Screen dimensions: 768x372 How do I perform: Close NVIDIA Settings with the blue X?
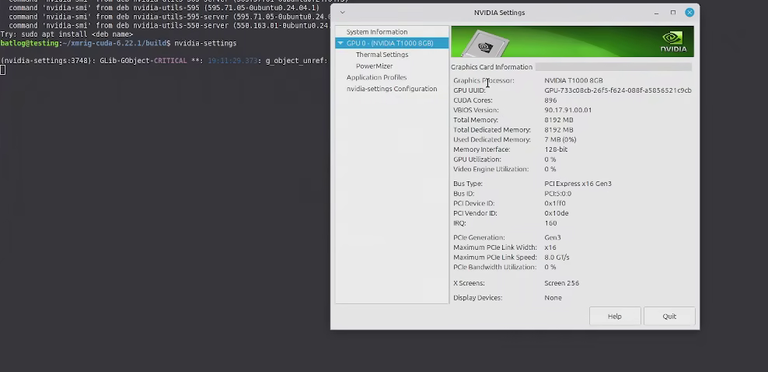tap(690, 13)
